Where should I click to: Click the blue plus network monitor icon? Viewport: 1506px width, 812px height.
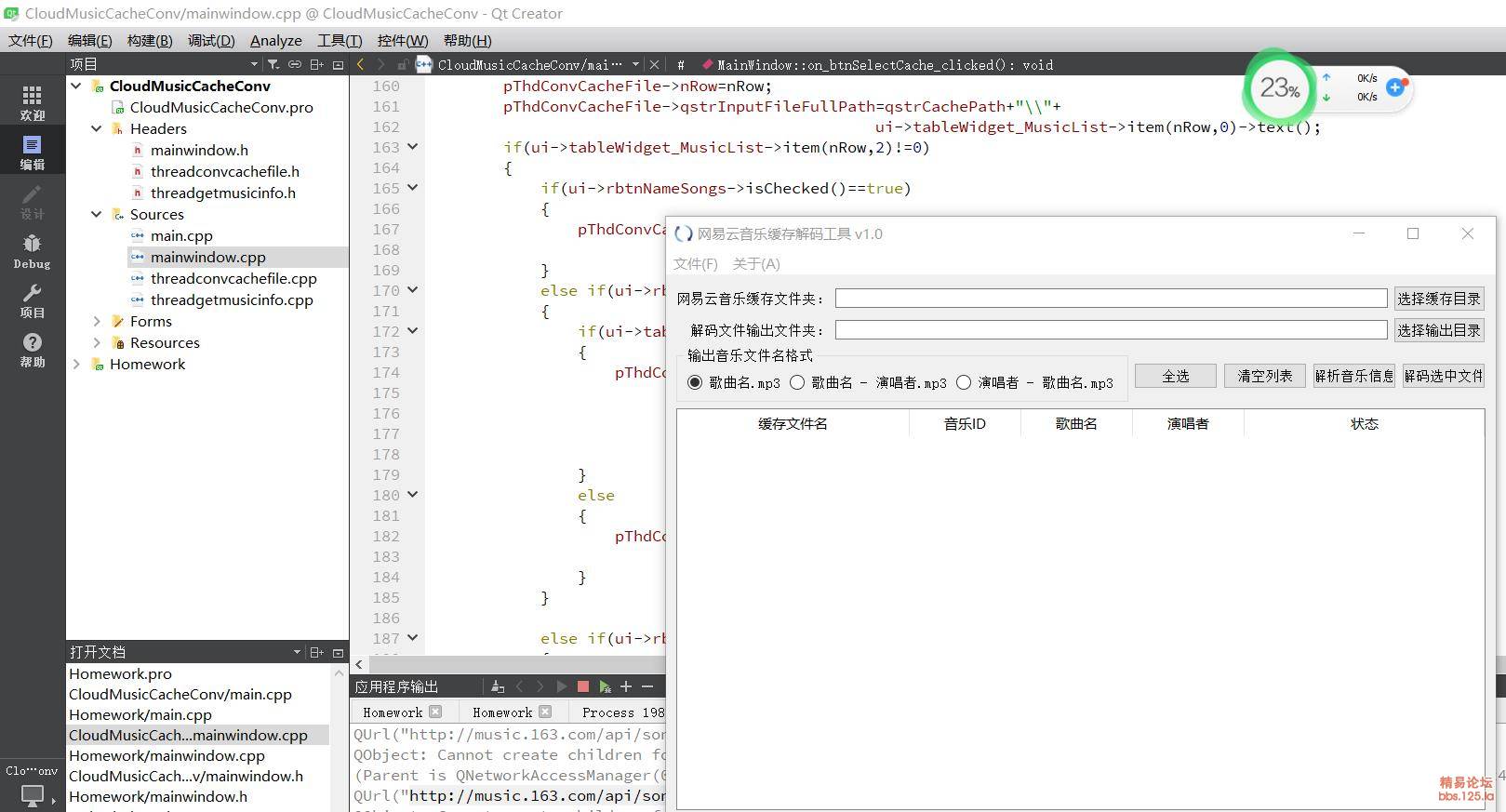1395,87
